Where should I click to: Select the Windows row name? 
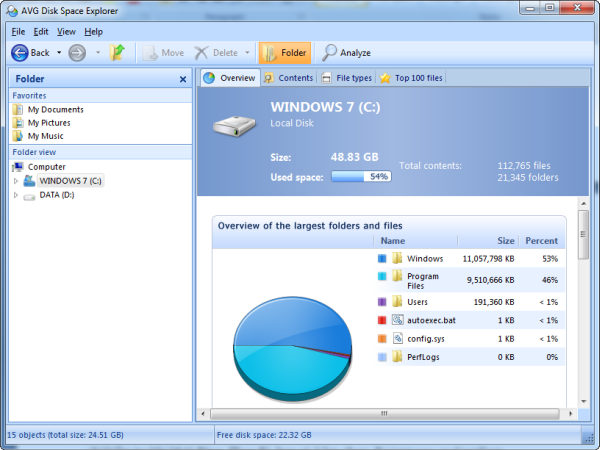425,259
